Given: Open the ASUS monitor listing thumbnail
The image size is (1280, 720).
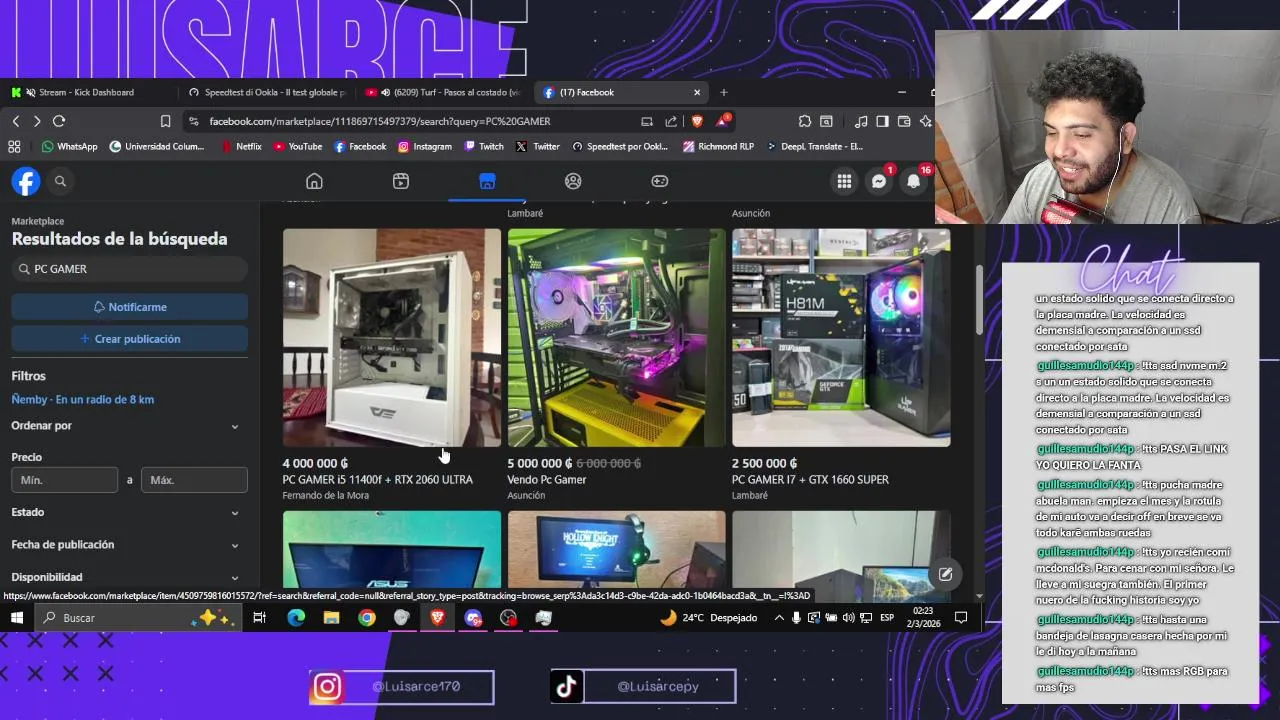Looking at the screenshot, I should 392,549.
